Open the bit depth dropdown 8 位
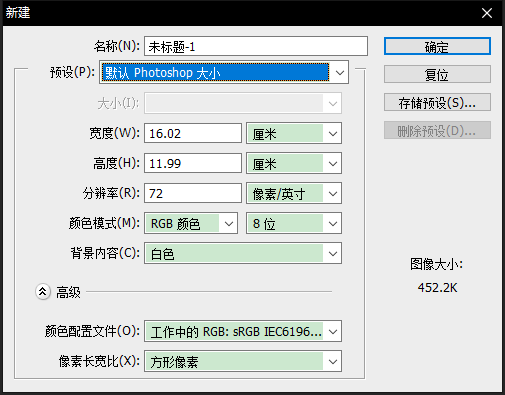Image resolution: width=505 pixels, height=395 pixels. (294, 223)
